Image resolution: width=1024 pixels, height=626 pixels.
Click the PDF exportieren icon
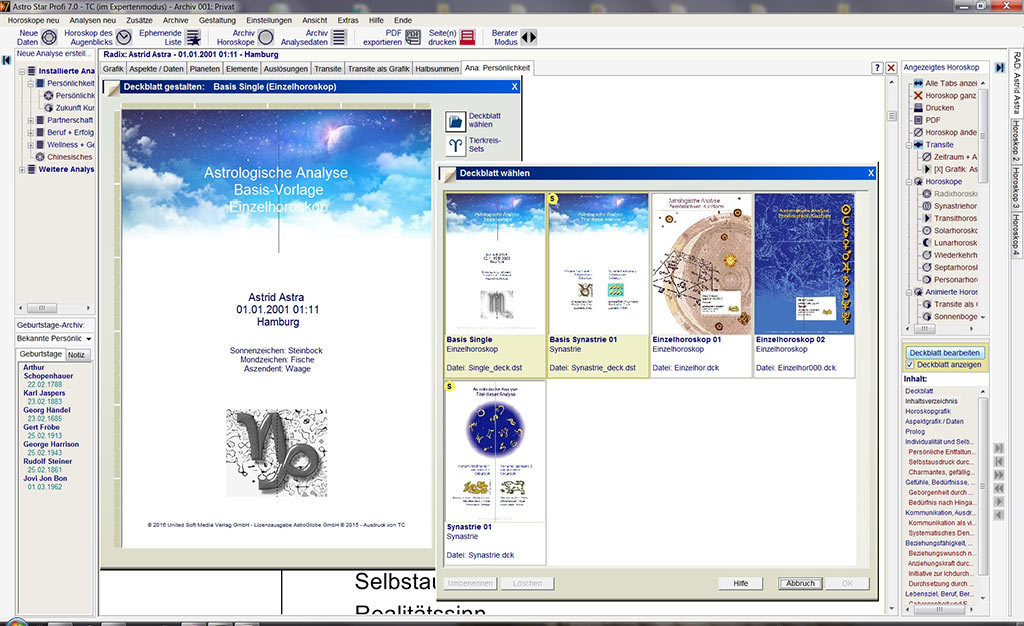[413, 37]
